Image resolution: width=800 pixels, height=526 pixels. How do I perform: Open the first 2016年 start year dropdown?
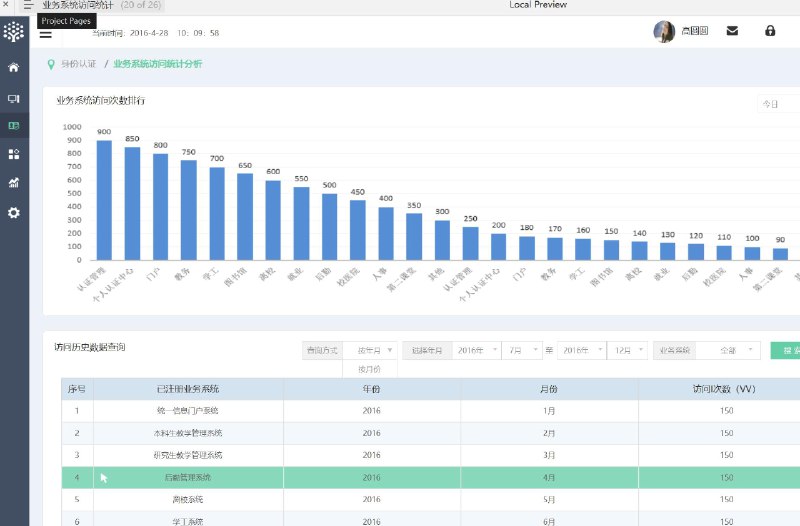[x=477, y=350]
